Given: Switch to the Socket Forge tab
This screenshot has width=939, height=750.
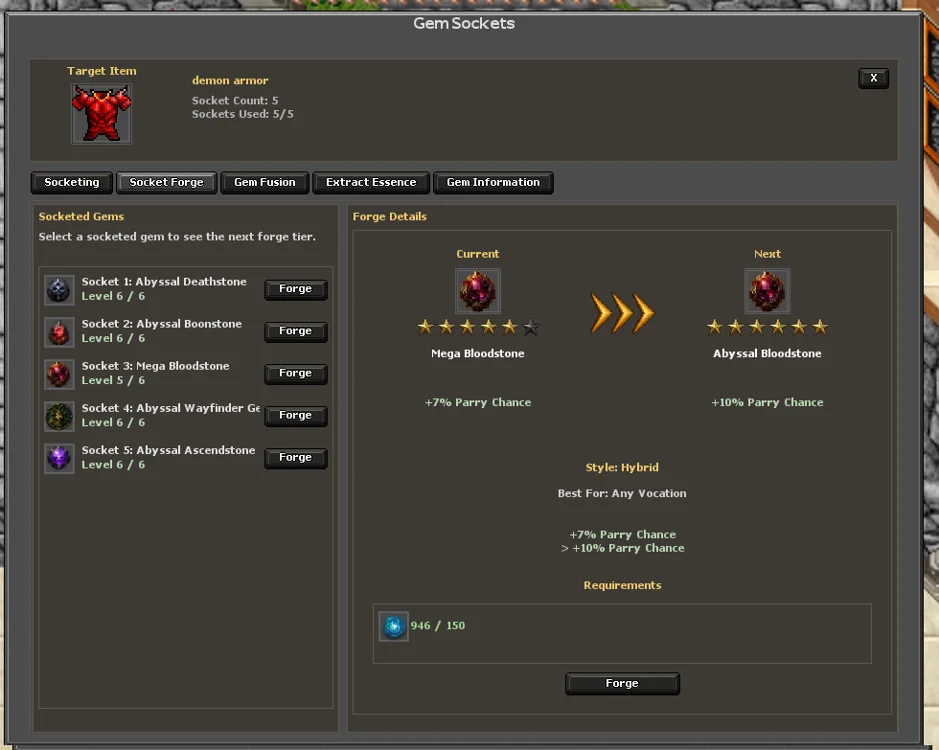Looking at the screenshot, I should [166, 182].
